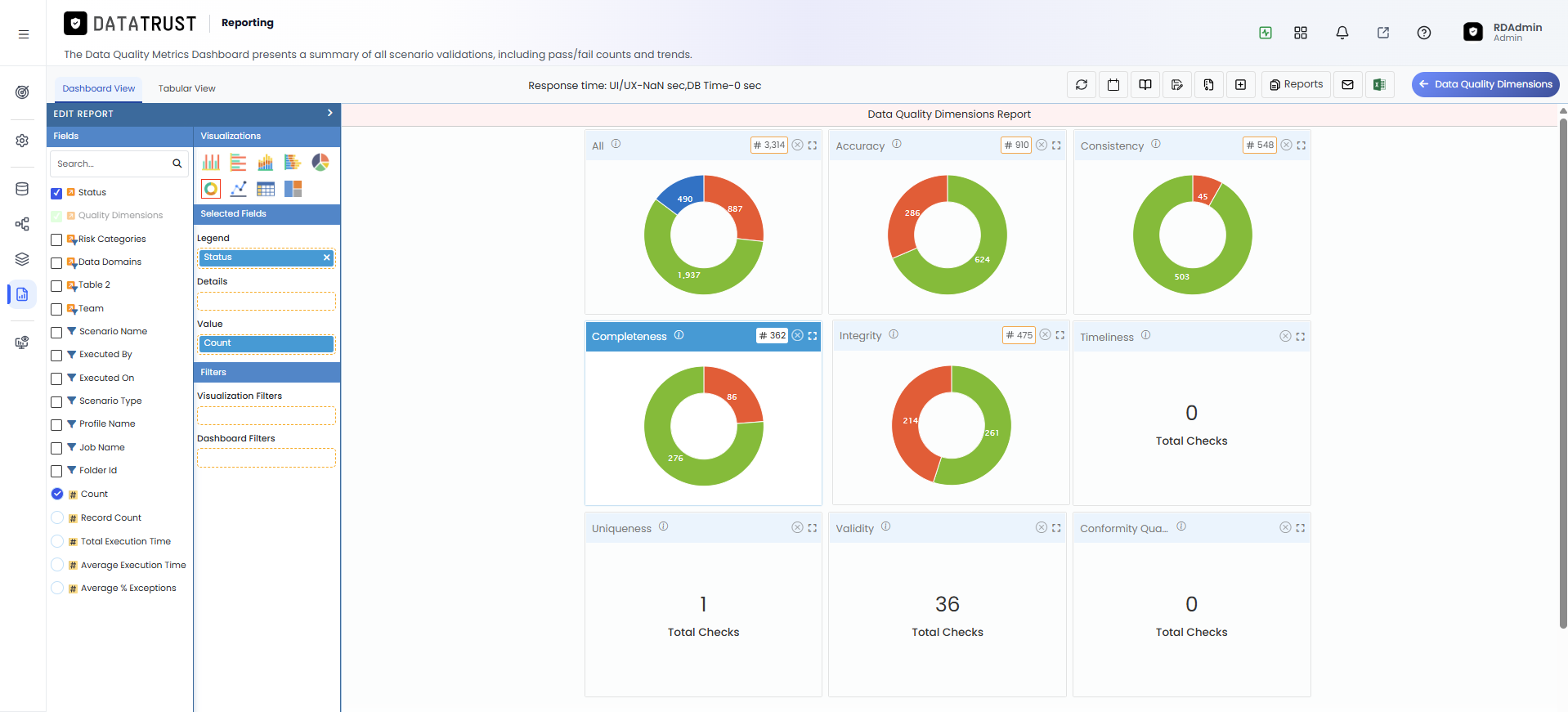Screen dimensions: 1568x712
Task: Select the donut chart visualization
Action: tap(211, 189)
